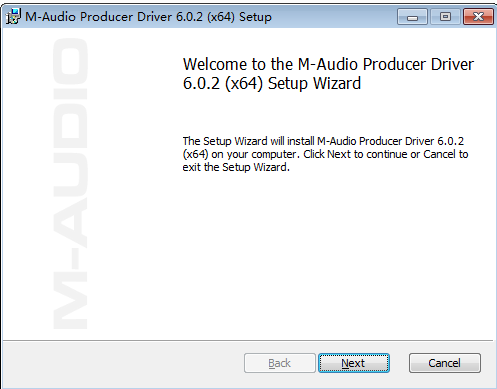Image resolution: width=497 pixels, height=389 pixels.
Task: Click the greyed-out Back button
Action: pos(280,363)
